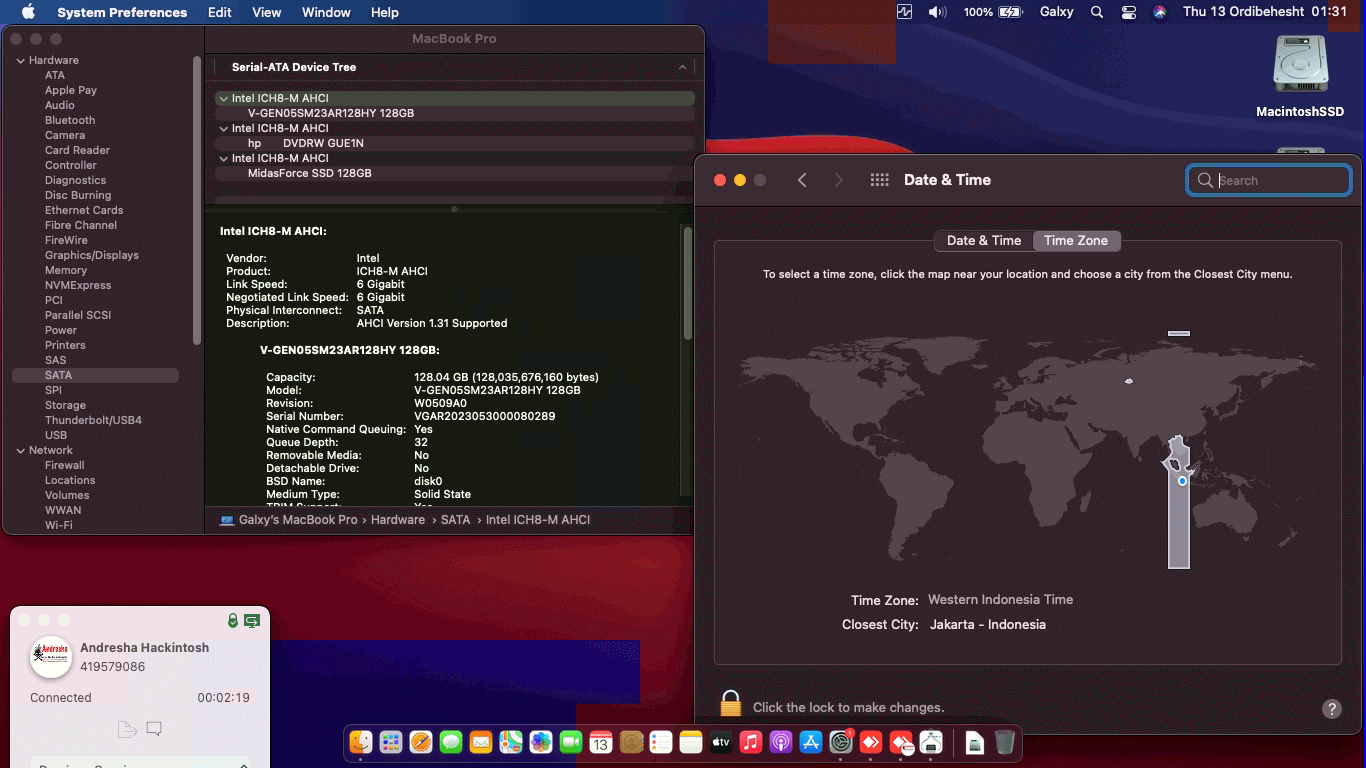Click the date and clock in menu bar
The height and width of the screenshot is (768, 1366).
point(1265,12)
